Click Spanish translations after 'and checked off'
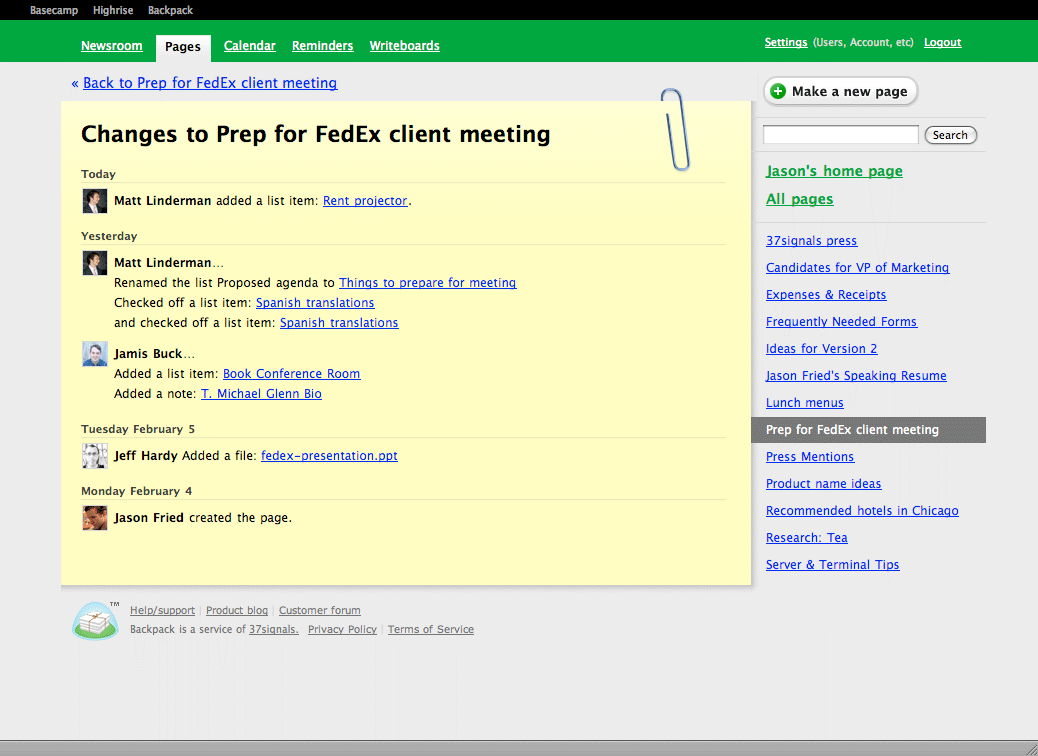Image resolution: width=1038 pixels, height=756 pixels. [339, 322]
